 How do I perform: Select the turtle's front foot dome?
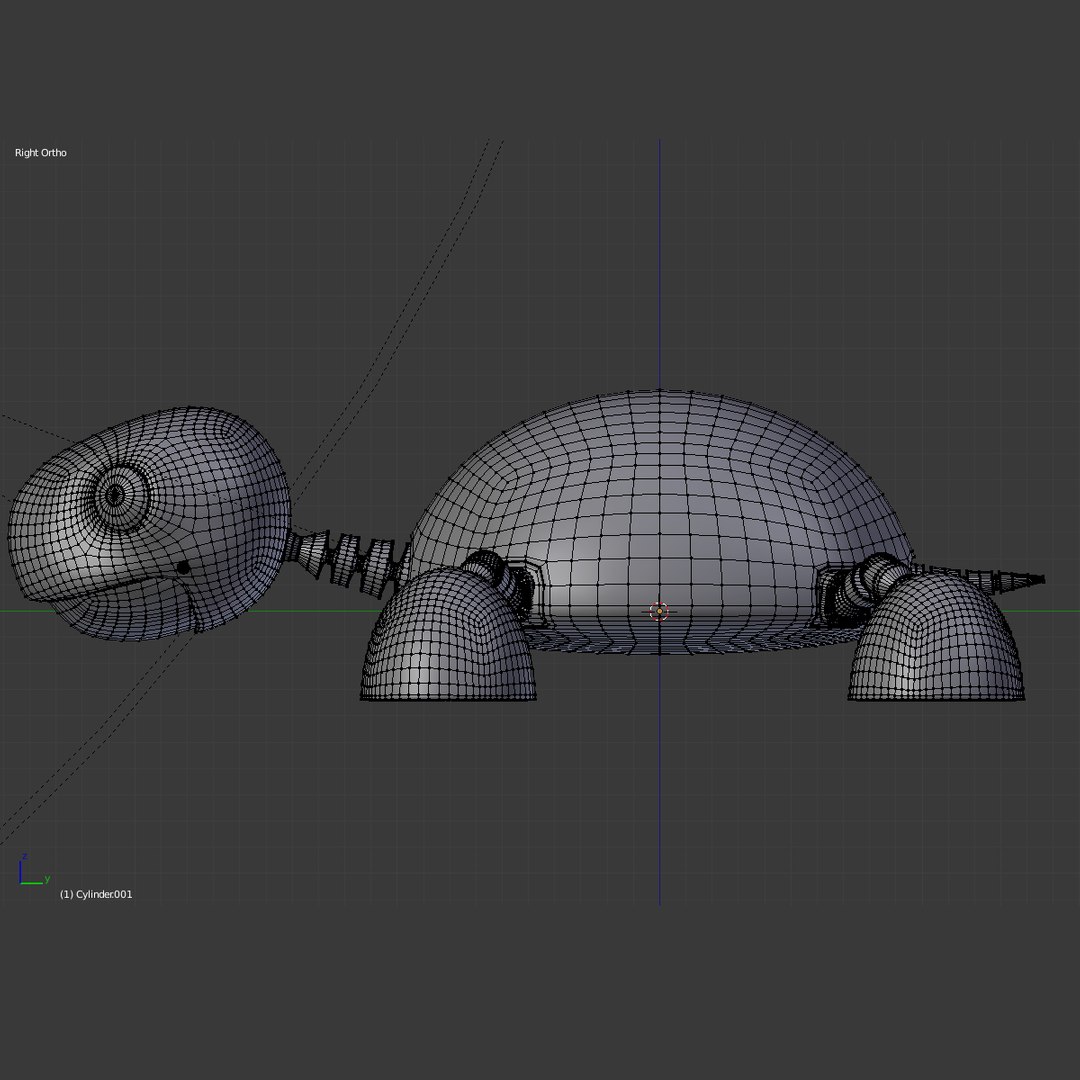[448, 634]
